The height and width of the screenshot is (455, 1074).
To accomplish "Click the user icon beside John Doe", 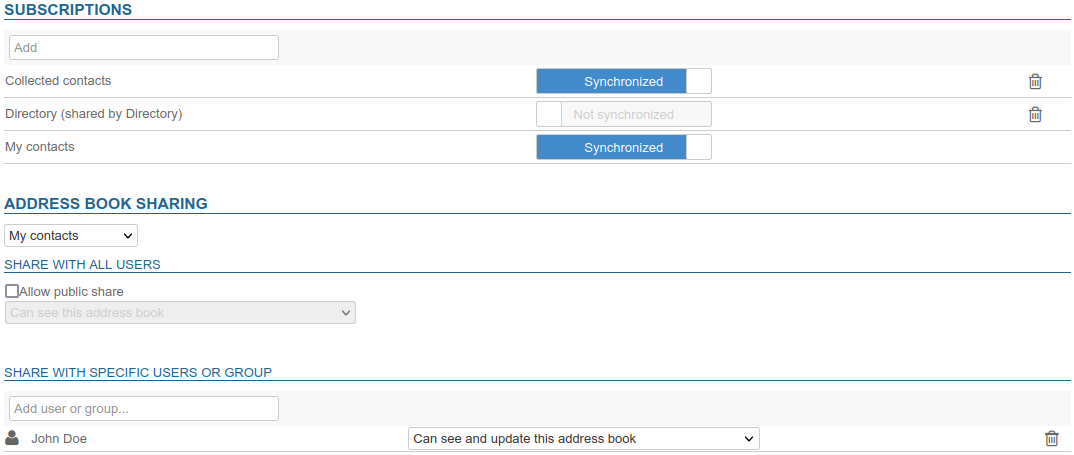I will click(12, 438).
